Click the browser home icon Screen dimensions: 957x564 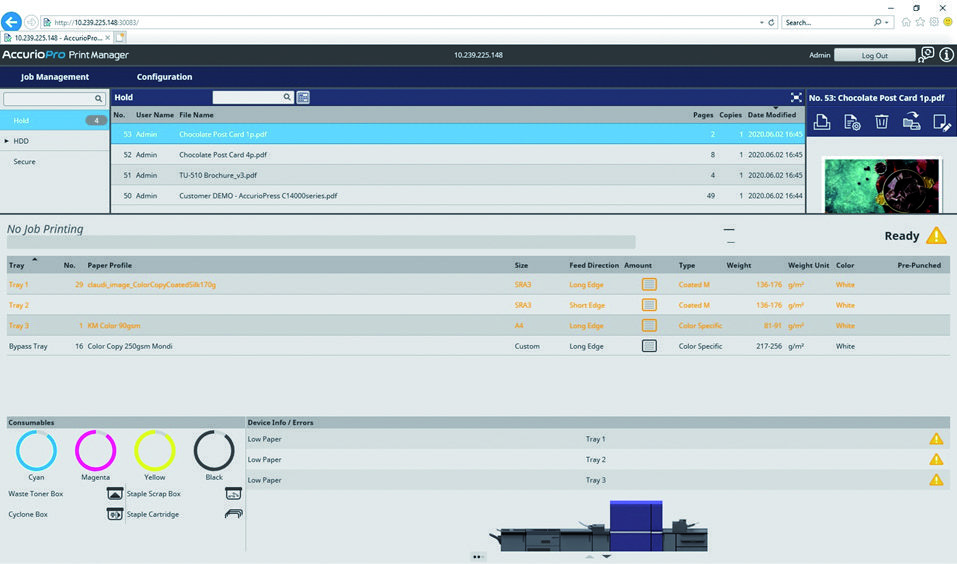(x=906, y=22)
